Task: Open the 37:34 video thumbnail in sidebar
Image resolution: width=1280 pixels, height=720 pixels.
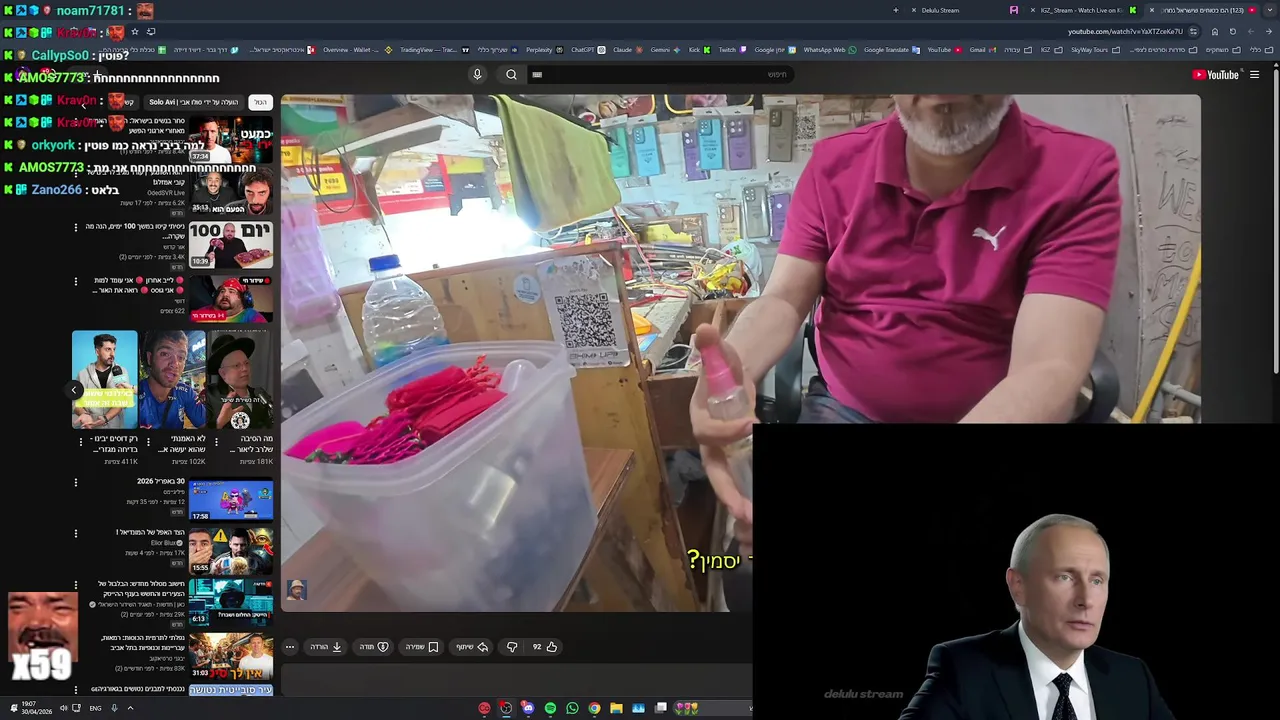Action: tap(231, 139)
